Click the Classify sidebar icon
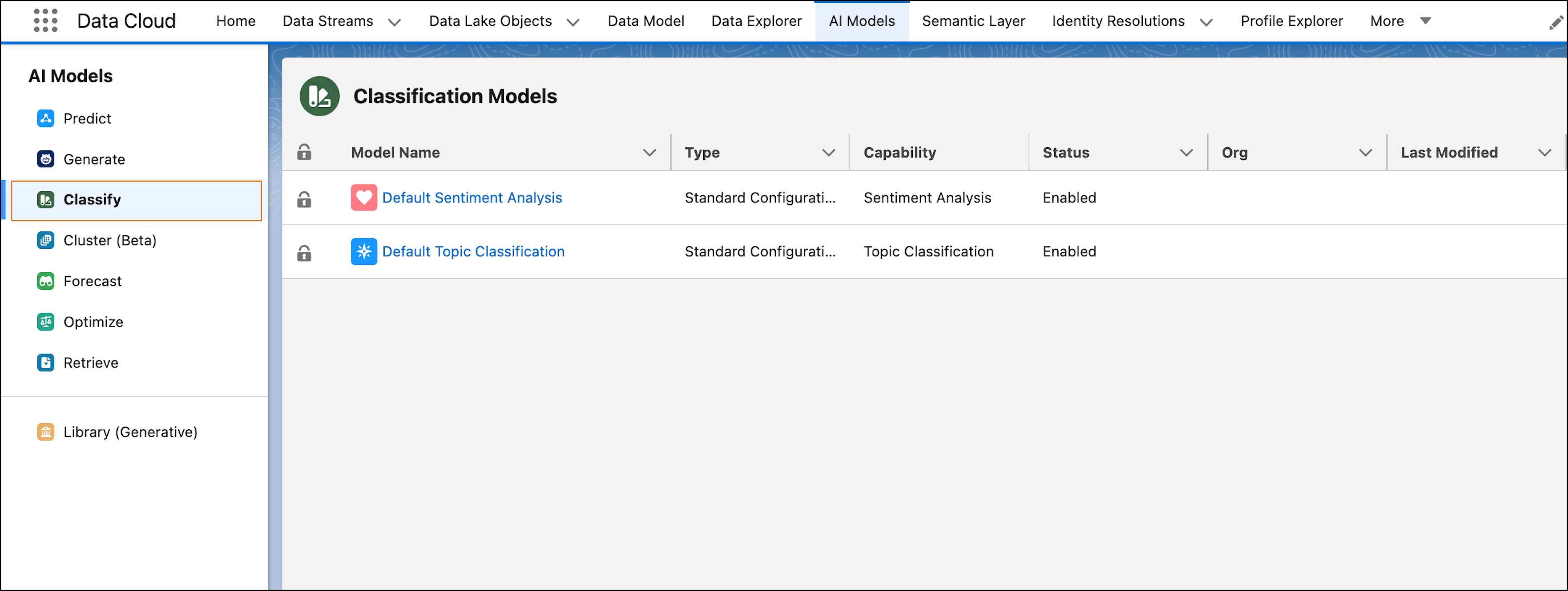Viewport: 1568px width, 591px height. point(46,200)
